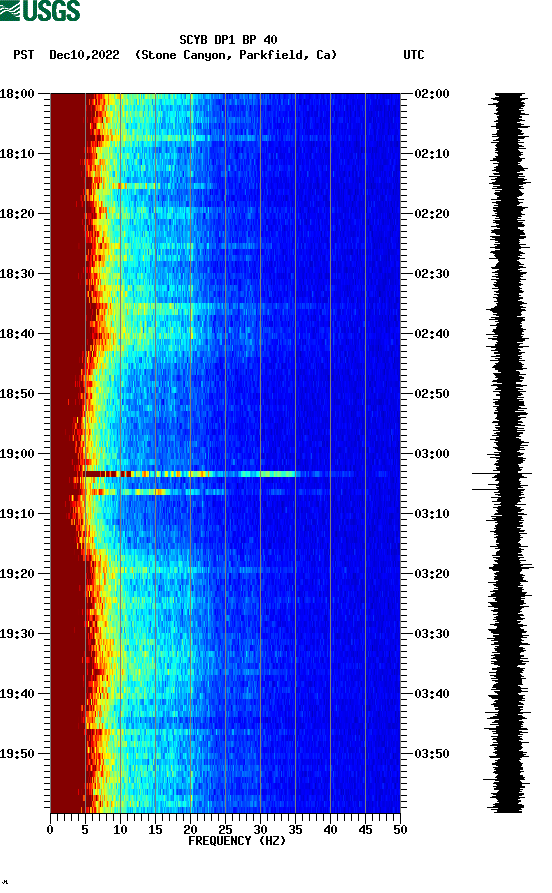The image size is (552, 893).
Task: Click the 19:50 PST time label
Action: pos(17,753)
